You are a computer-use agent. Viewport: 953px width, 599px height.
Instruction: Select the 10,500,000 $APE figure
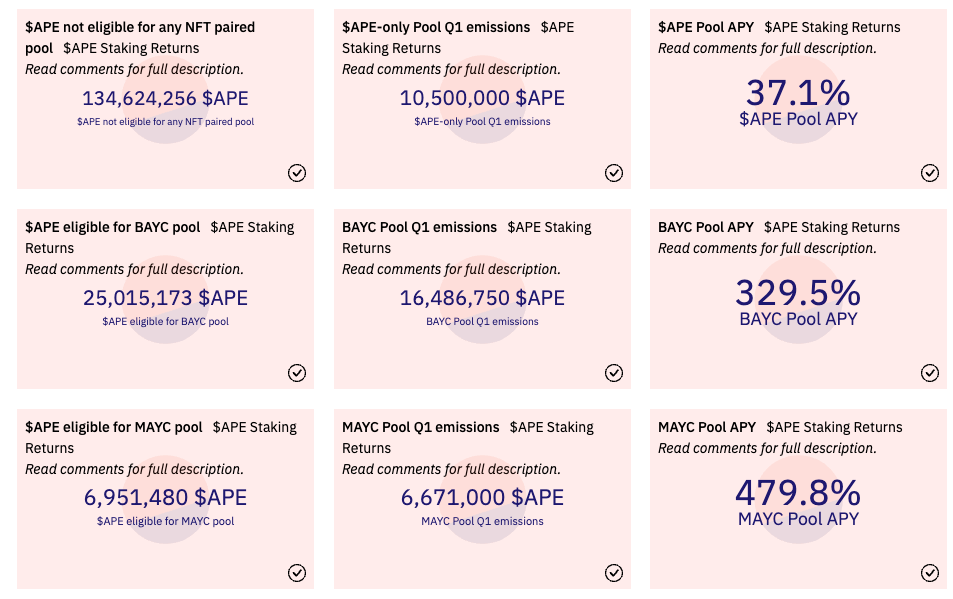click(482, 98)
